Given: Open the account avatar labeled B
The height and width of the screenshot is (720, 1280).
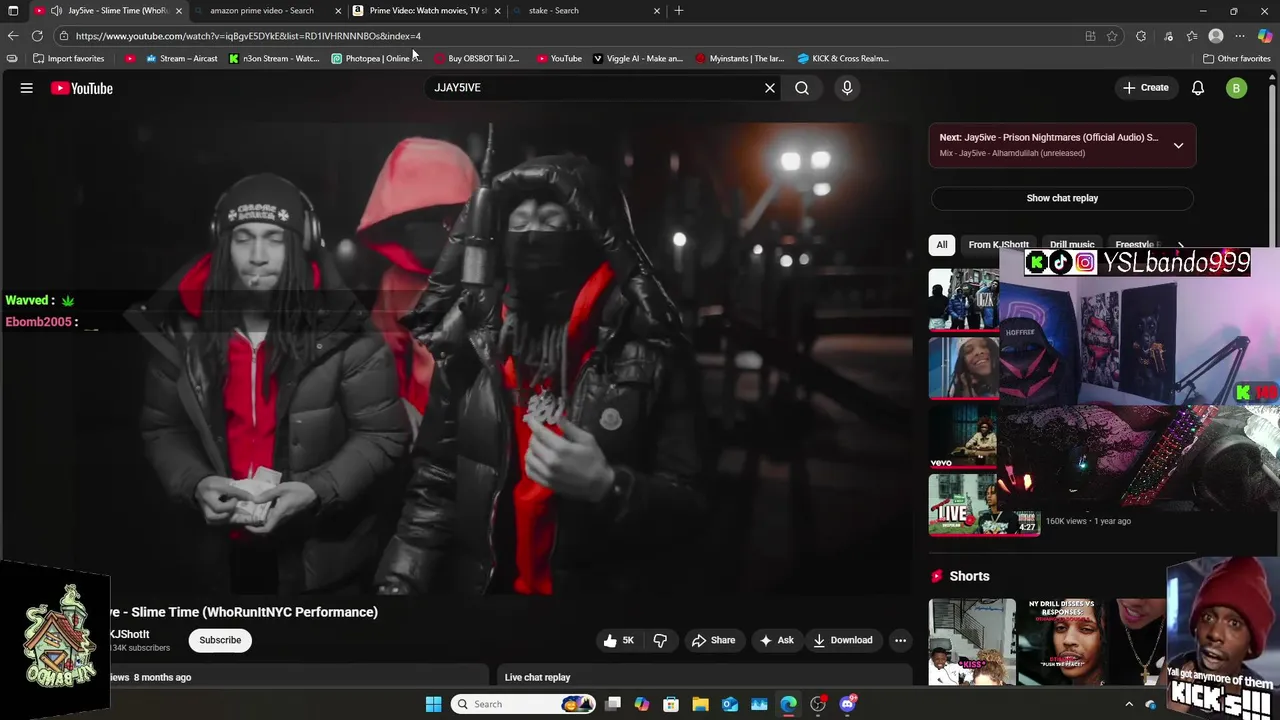Looking at the screenshot, I should click(1237, 88).
